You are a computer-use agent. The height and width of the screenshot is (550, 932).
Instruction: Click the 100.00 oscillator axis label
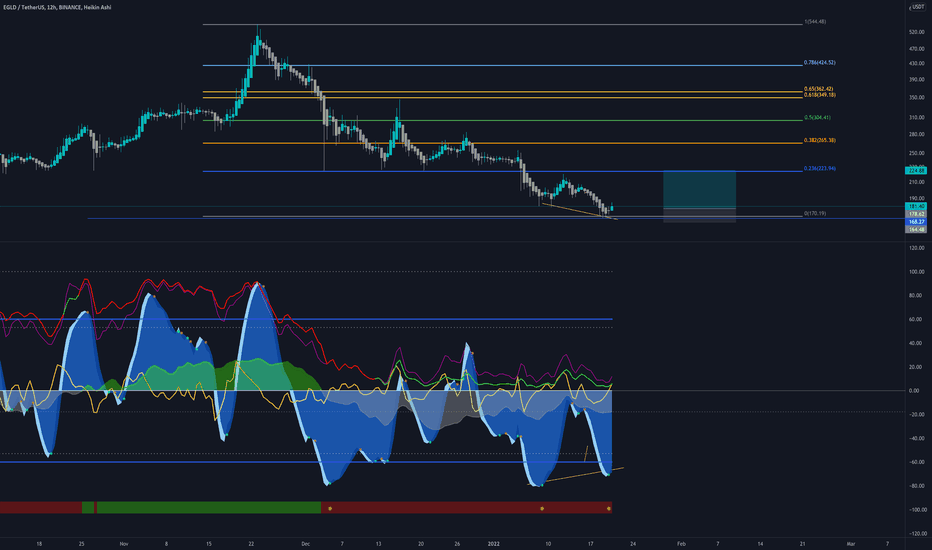[917, 272]
